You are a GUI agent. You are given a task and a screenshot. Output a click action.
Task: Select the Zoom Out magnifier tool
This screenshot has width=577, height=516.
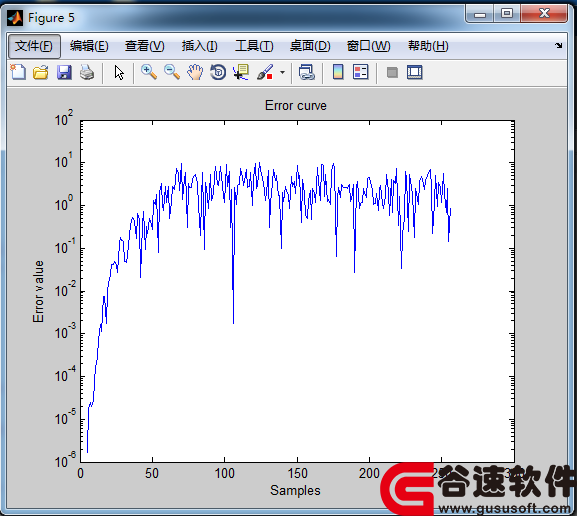tap(172, 72)
